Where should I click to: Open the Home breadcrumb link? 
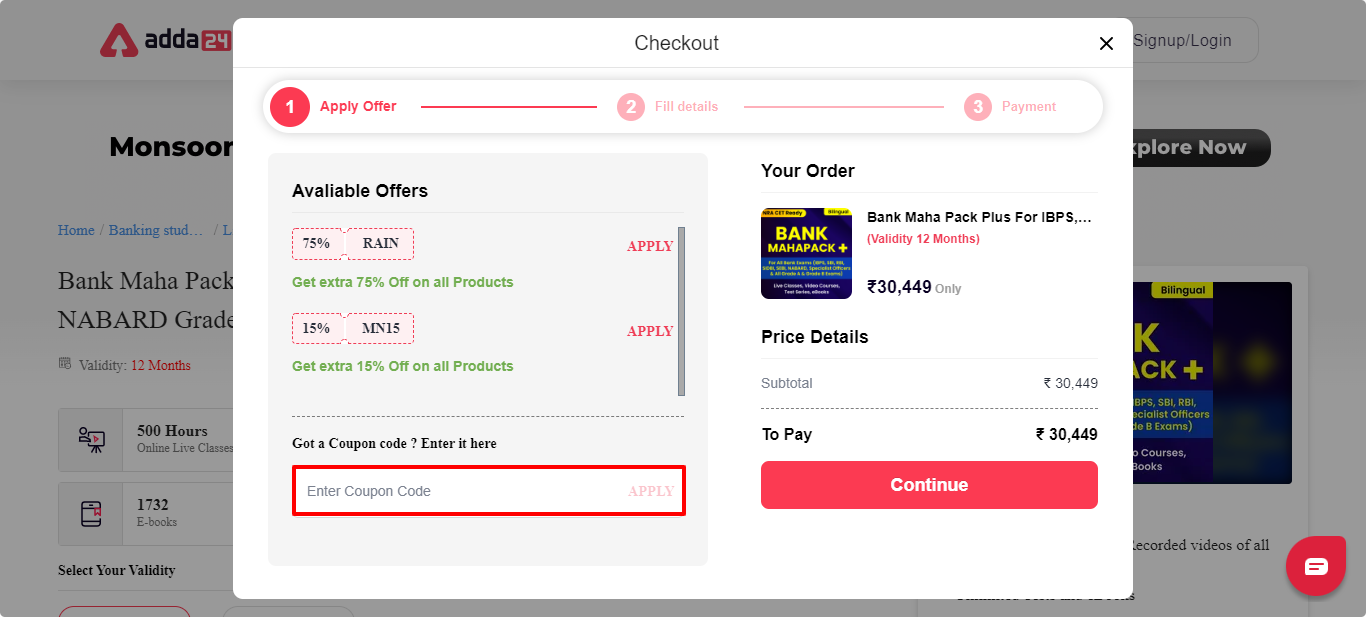76,230
